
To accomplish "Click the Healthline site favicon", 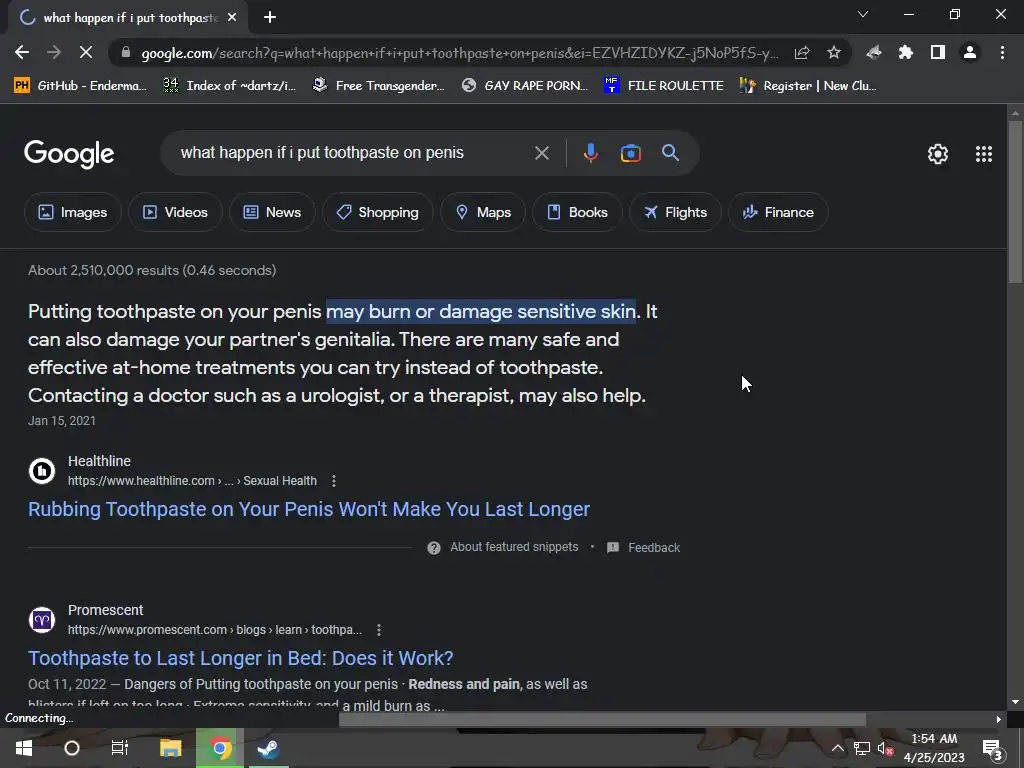I will (42, 470).
